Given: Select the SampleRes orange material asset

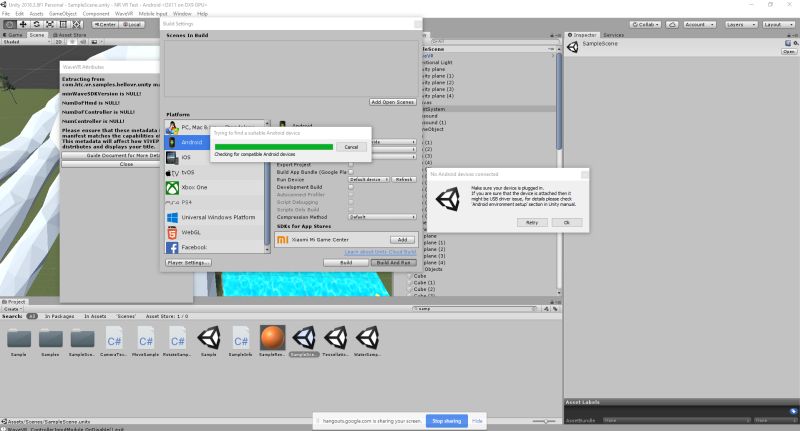Looking at the screenshot, I should point(272,341).
